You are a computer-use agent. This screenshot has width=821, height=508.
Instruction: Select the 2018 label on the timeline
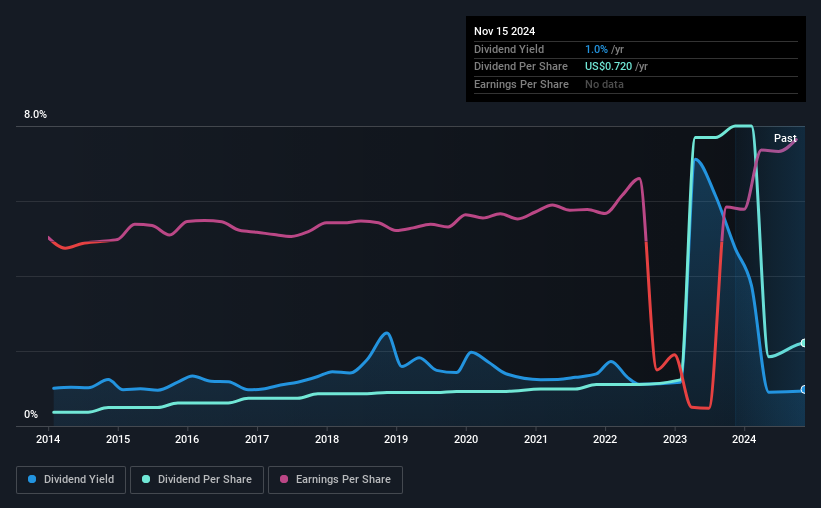327,439
